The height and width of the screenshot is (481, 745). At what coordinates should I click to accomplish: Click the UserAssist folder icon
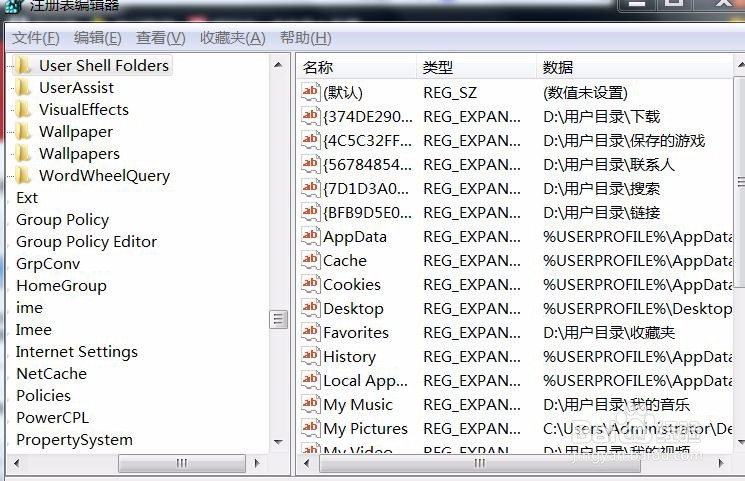pos(23,87)
